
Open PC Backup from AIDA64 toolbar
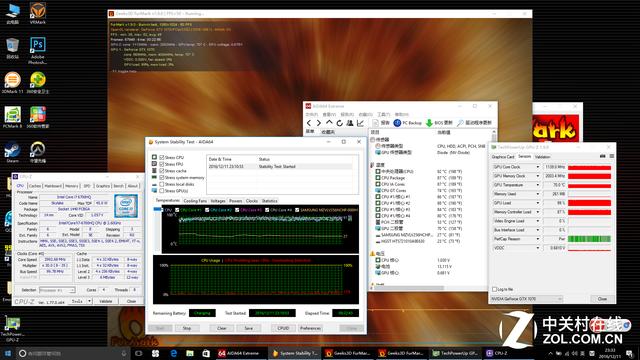tap(407, 123)
